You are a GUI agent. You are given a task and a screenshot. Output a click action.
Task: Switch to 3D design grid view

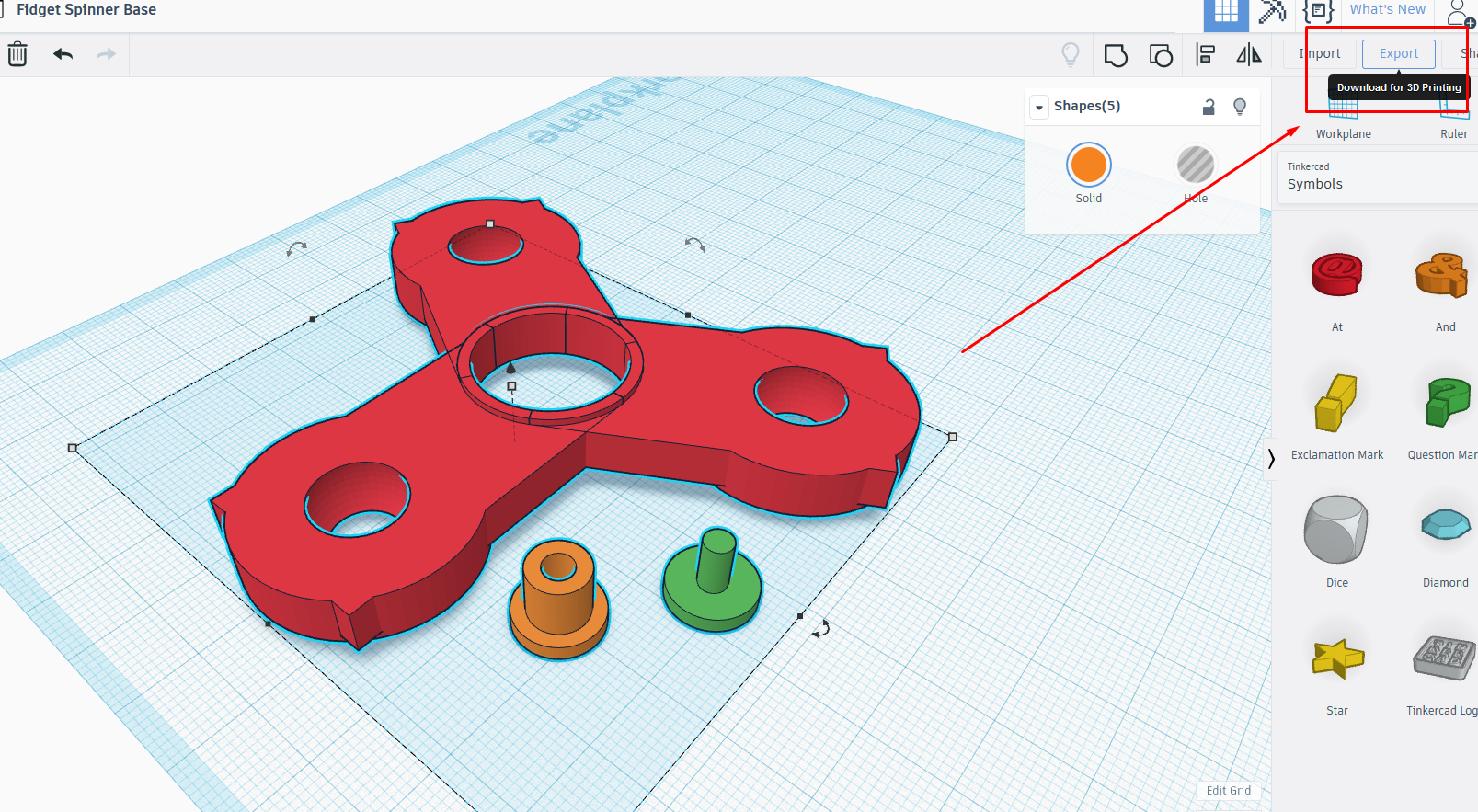tap(1226, 13)
